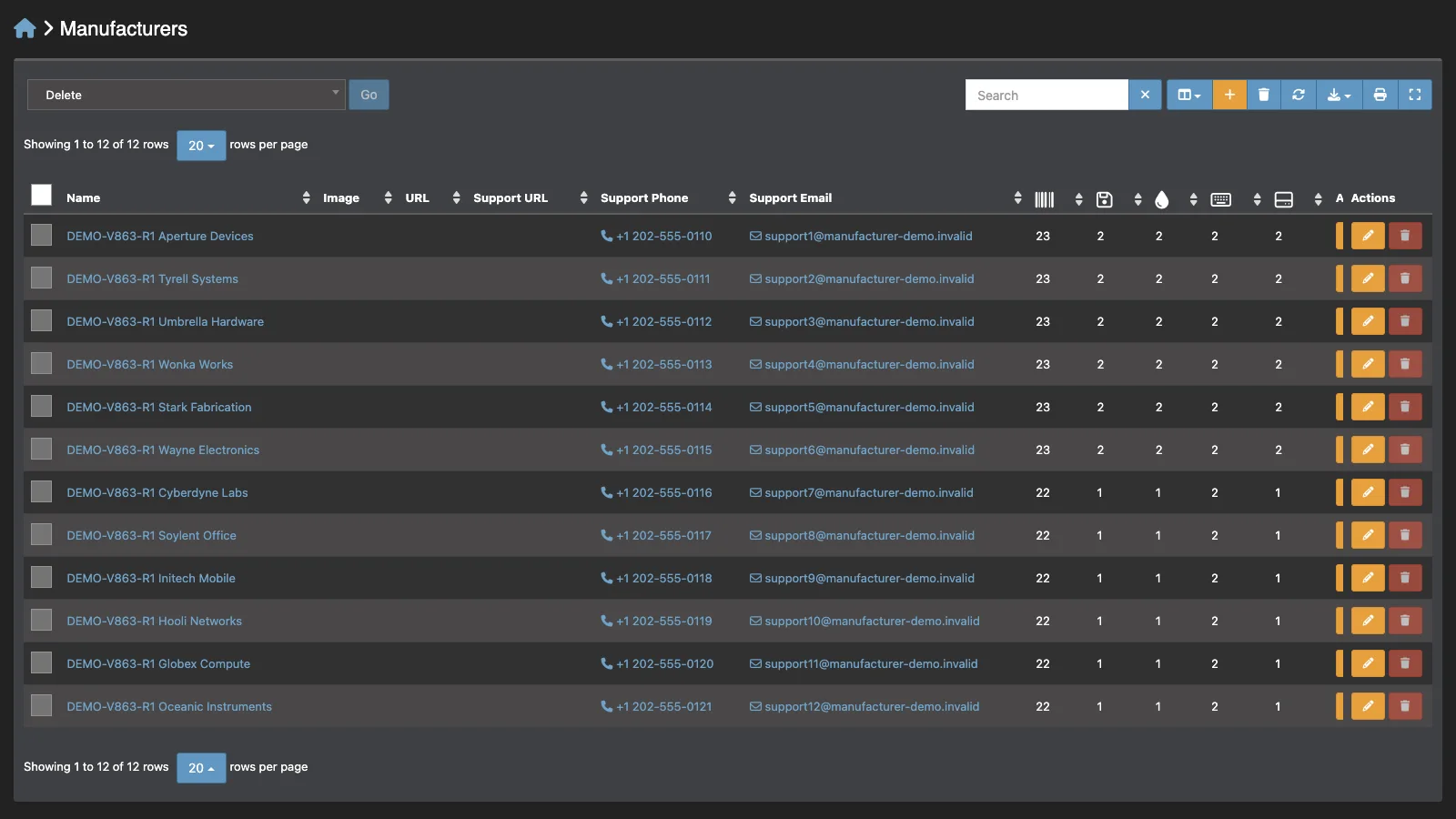Open top rows-per-page 20 dropdown
The height and width of the screenshot is (819, 1456).
[201, 146]
